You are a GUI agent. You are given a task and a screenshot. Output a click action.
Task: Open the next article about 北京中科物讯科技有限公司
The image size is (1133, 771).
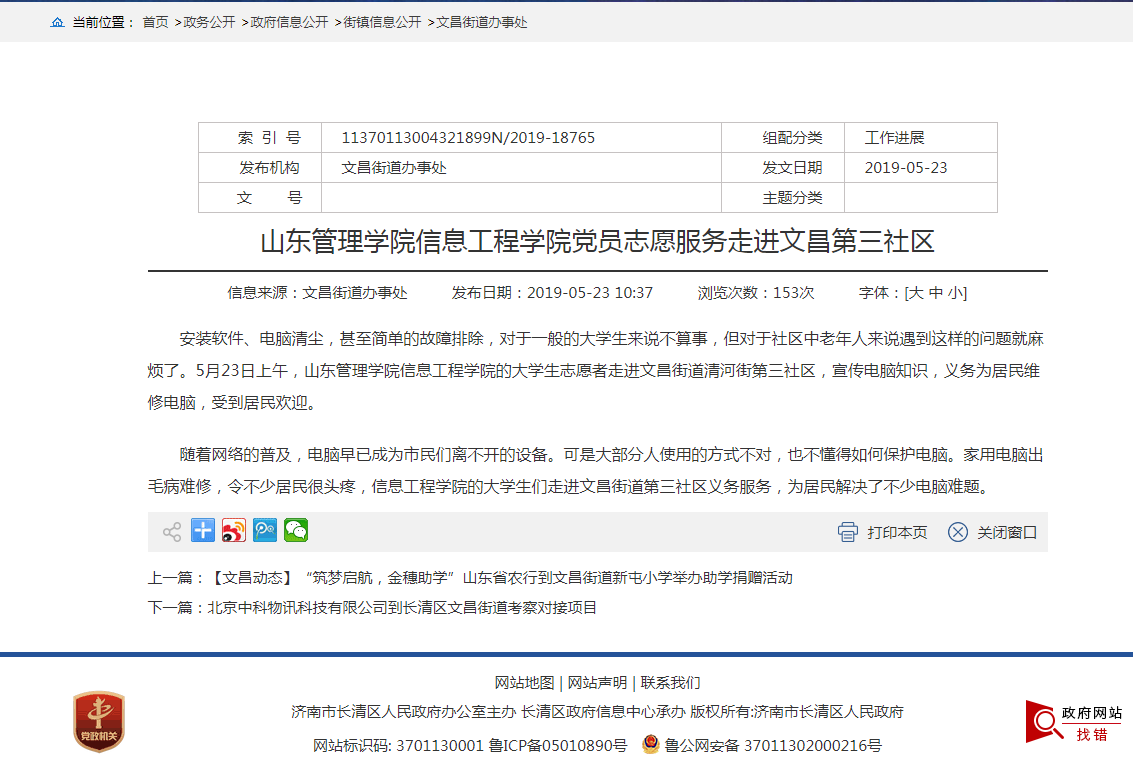click(x=401, y=608)
